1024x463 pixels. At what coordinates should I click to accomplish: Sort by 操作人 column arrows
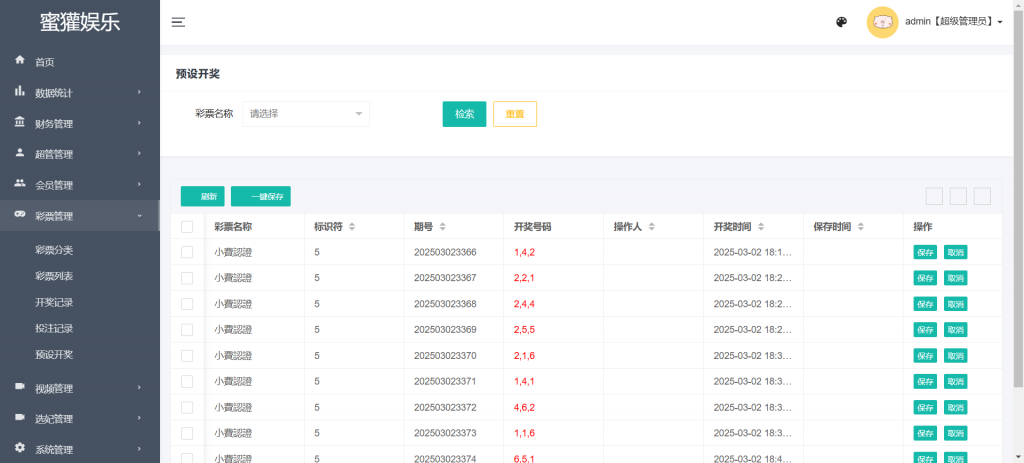651,227
